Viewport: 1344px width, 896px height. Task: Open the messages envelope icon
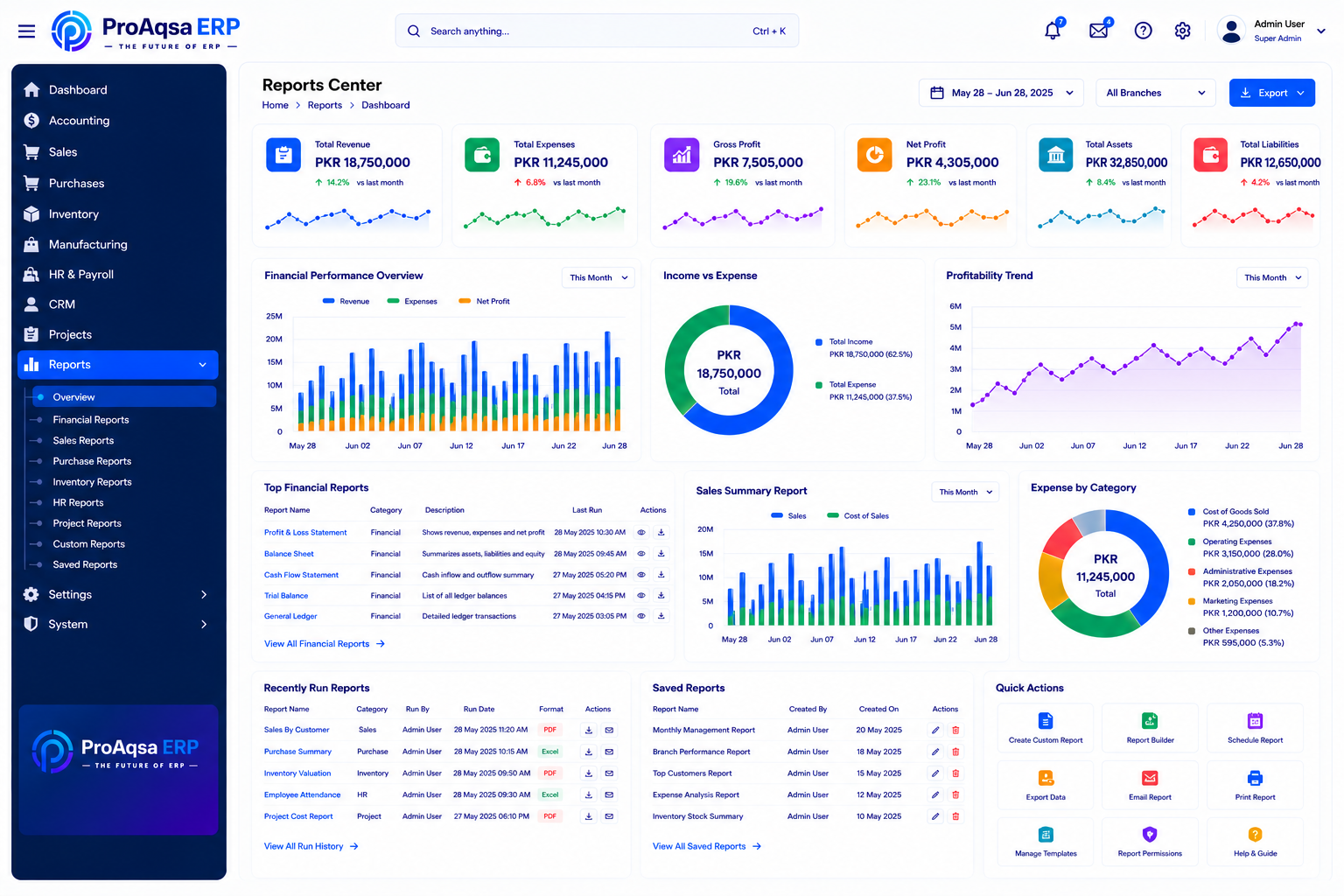pos(1099,31)
